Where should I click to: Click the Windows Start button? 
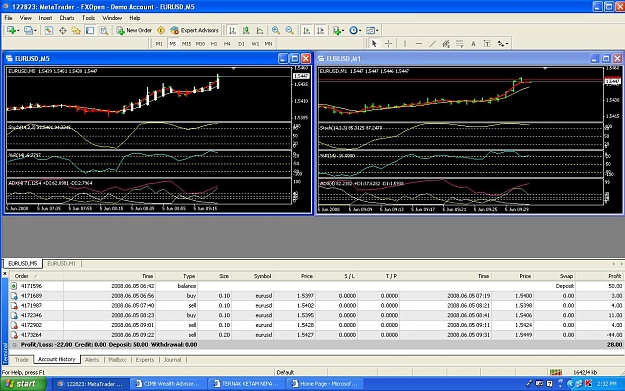click(x=23, y=384)
